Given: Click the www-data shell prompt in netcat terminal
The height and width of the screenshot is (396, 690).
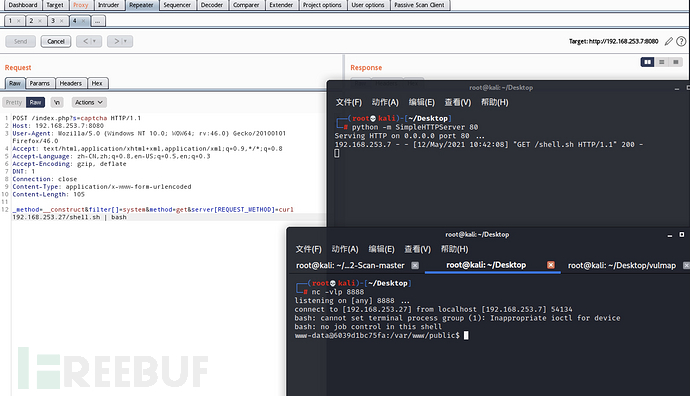Looking at the screenshot, I should pyautogui.click(x=382, y=336).
